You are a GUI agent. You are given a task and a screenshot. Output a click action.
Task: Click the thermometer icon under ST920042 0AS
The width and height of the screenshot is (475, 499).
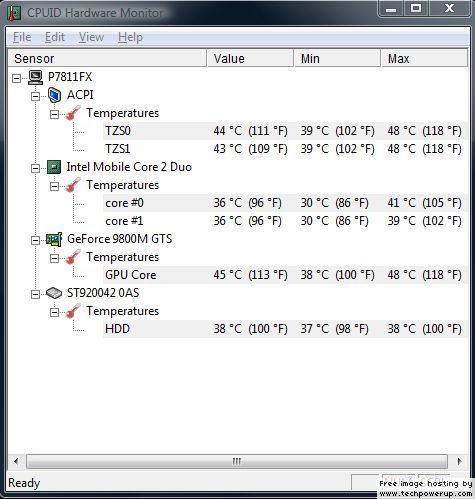[x=73, y=311]
